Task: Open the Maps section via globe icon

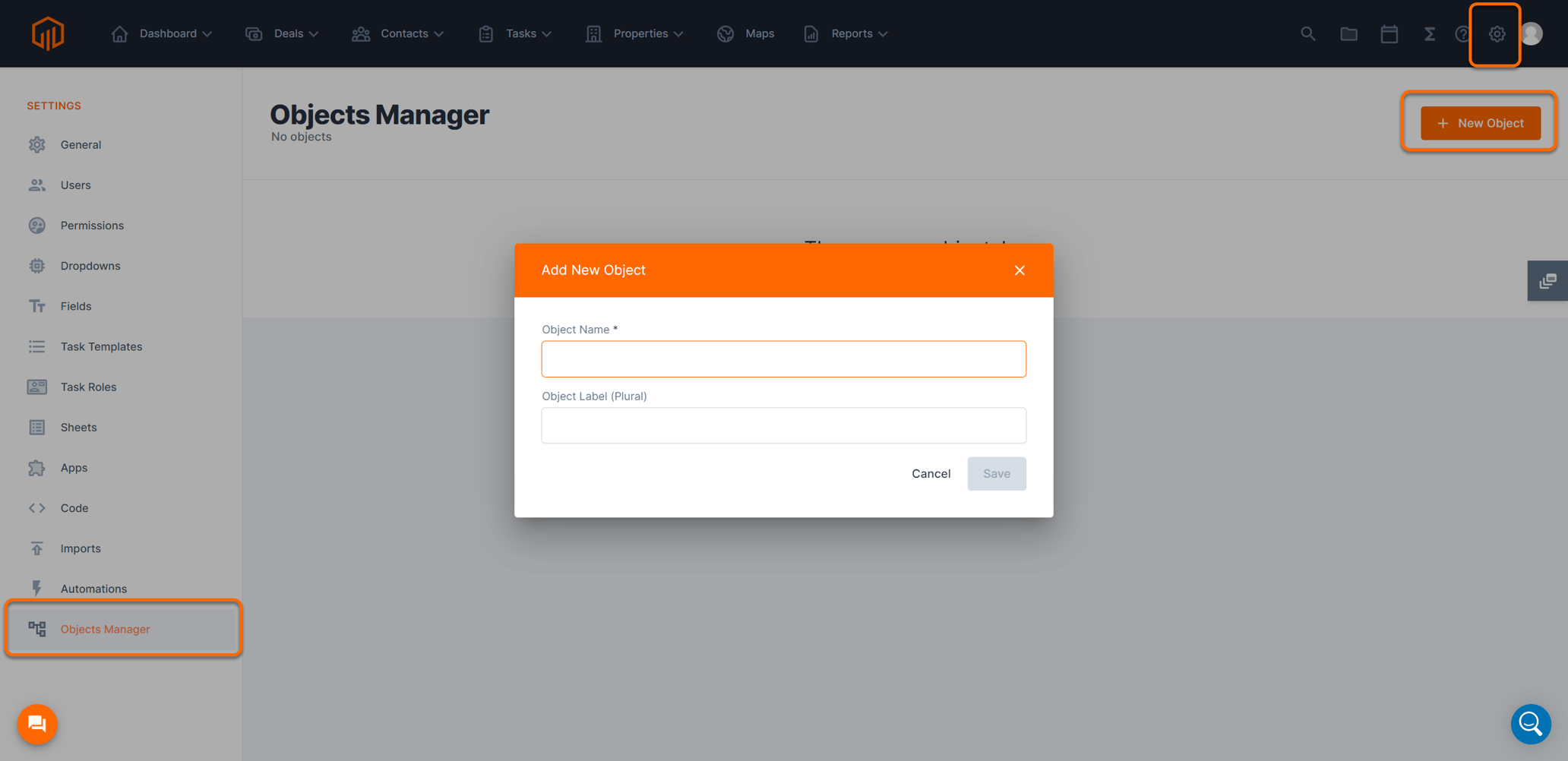Action: 726,33
